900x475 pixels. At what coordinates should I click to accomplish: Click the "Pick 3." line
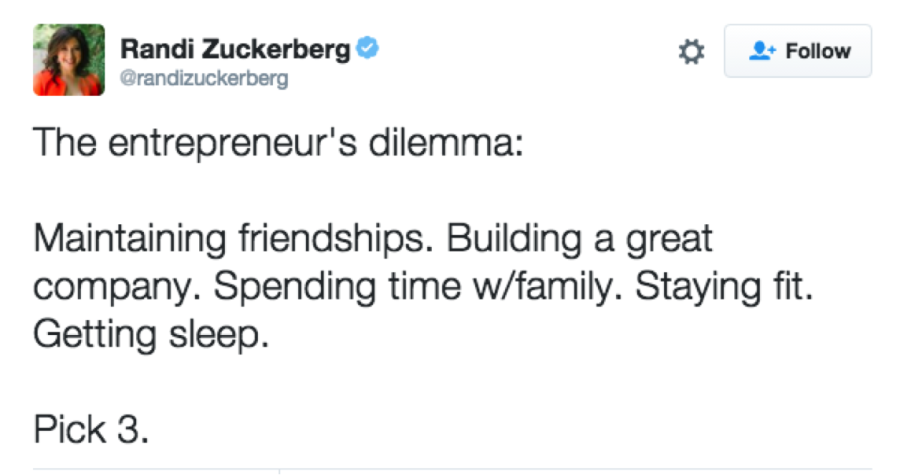coord(91,429)
